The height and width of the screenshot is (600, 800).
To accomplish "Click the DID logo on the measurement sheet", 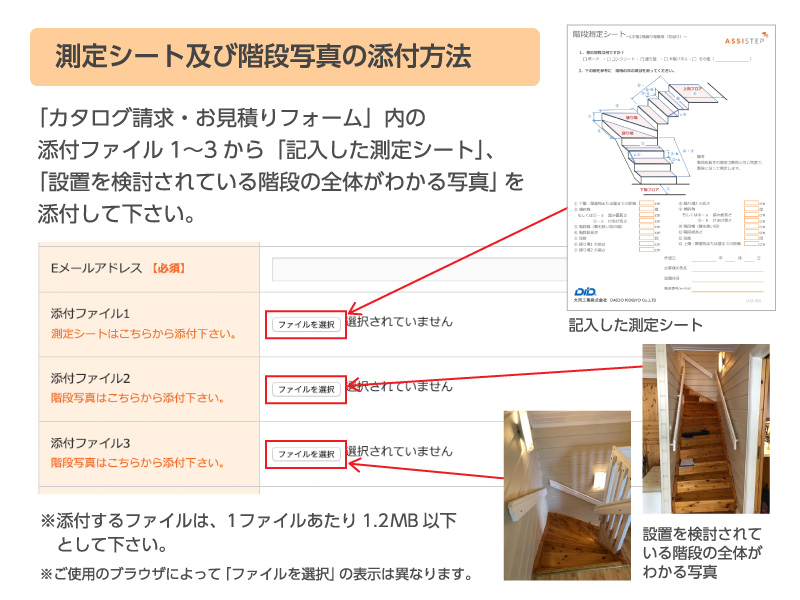I will [585, 292].
